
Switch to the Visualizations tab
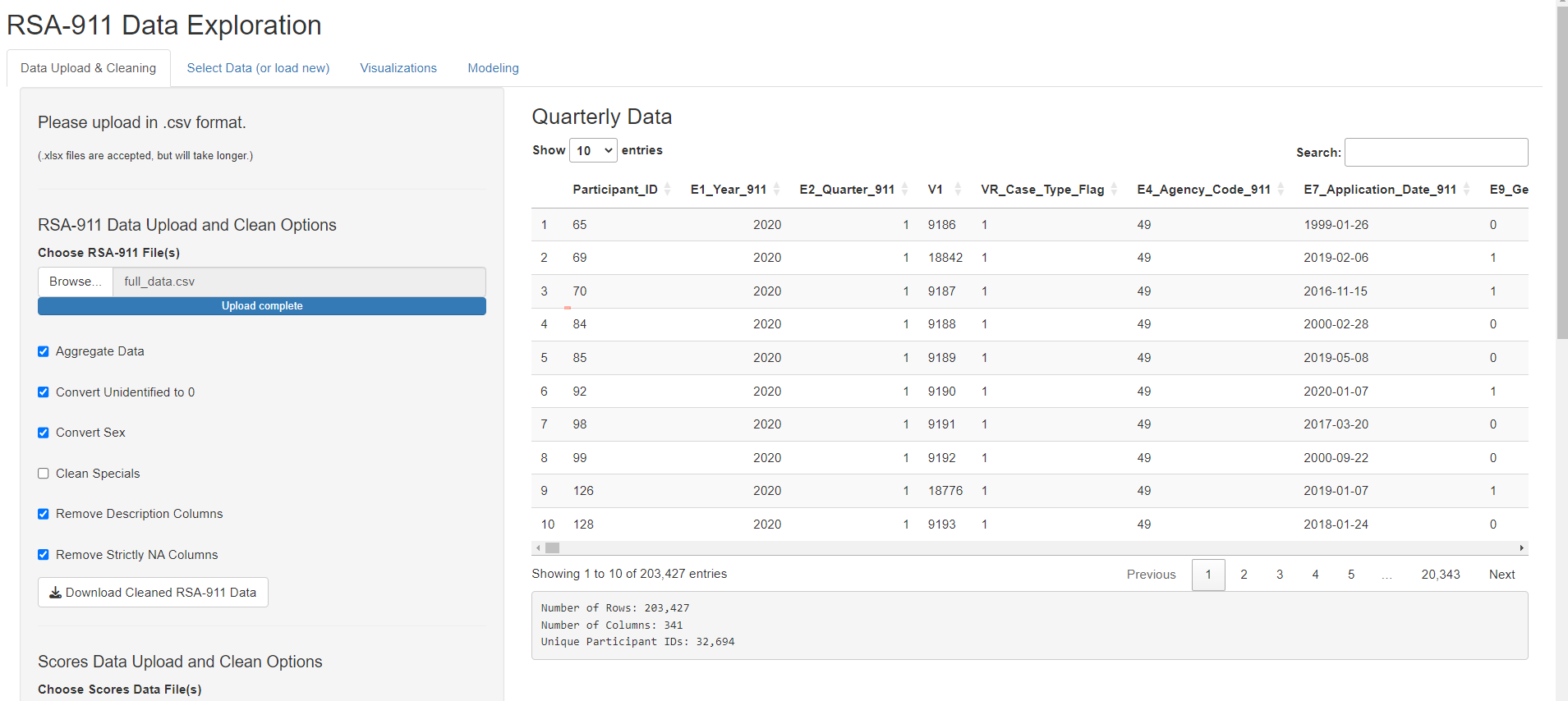[398, 68]
